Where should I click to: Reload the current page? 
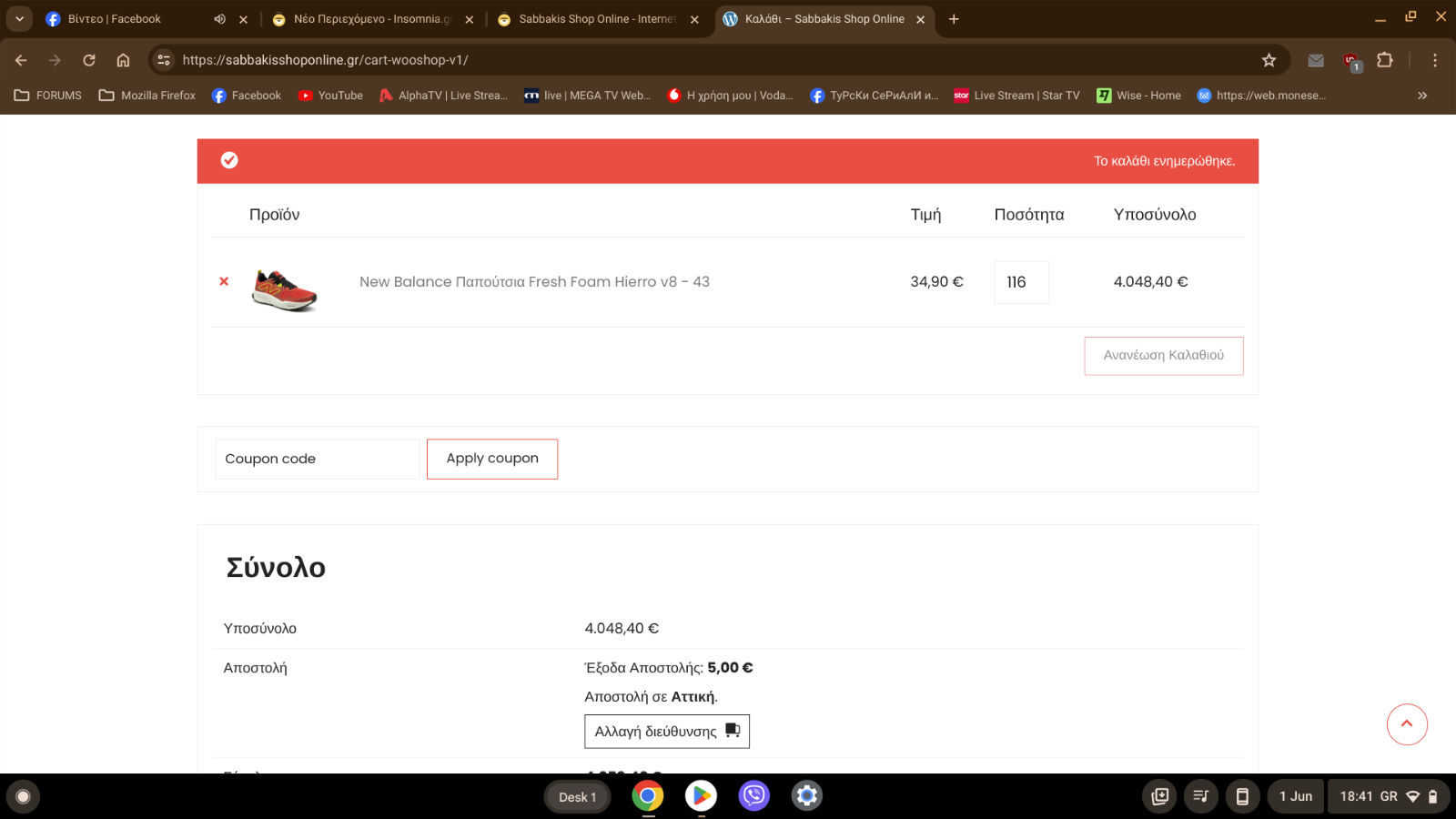tap(89, 60)
